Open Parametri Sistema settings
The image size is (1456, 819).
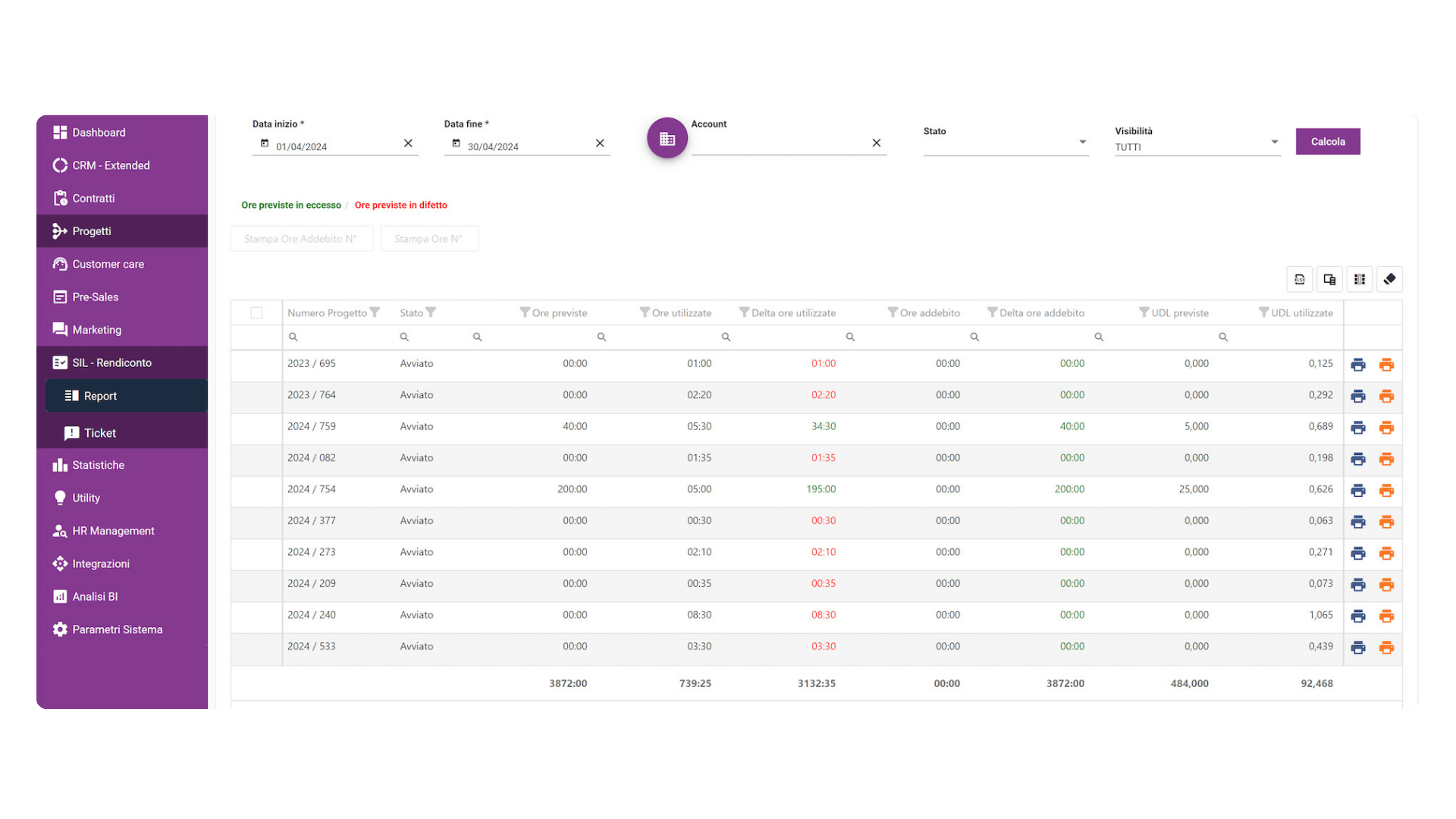pos(122,629)
